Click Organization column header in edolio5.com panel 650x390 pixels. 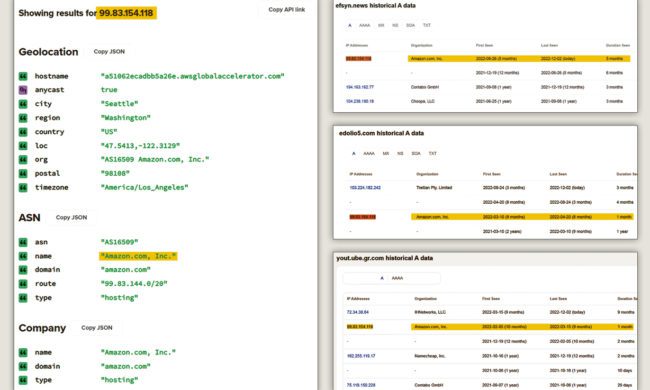click(427, 174)
